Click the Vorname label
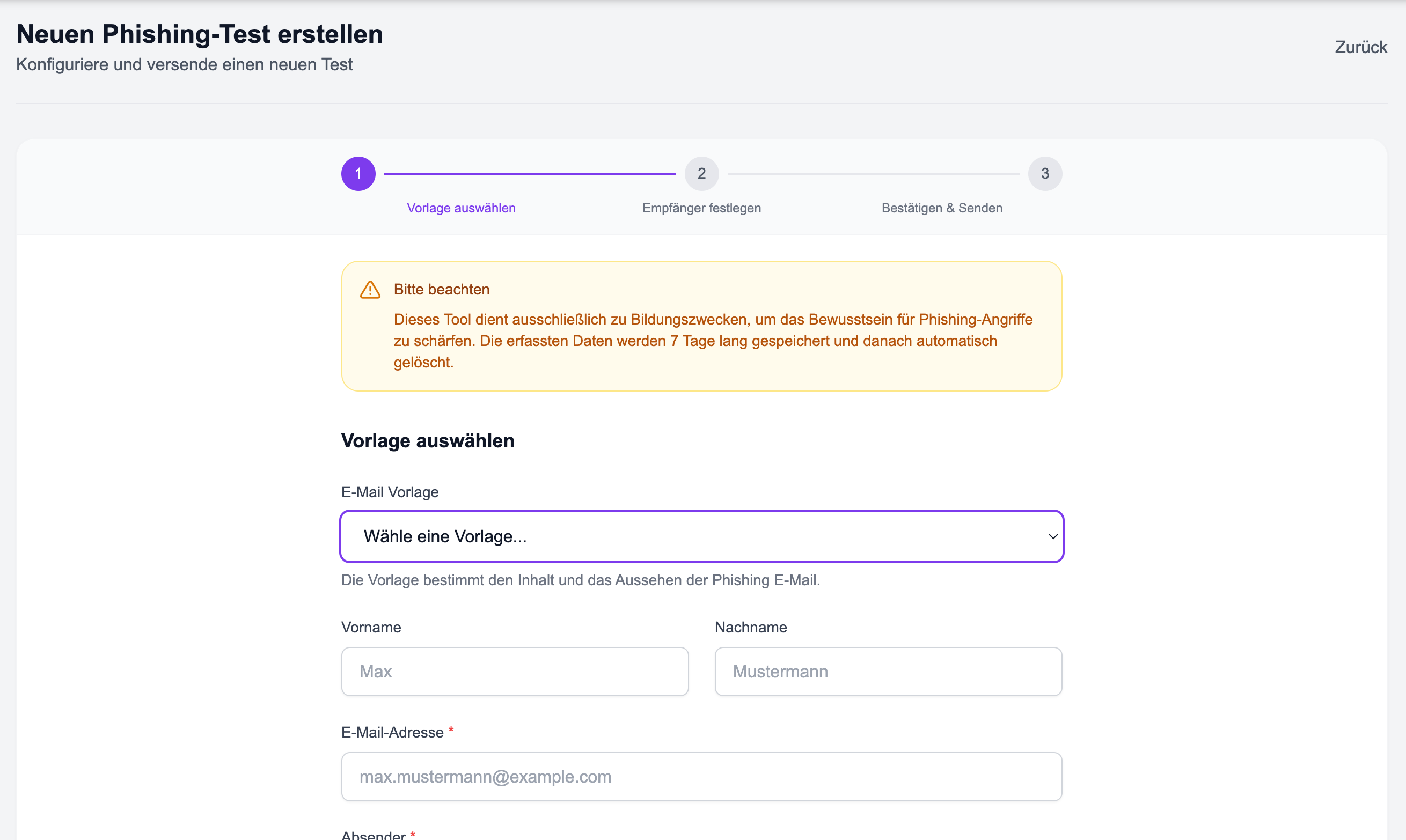This screenshot has height=840, width=1406. pyautogui.click(x=371, y=627)
